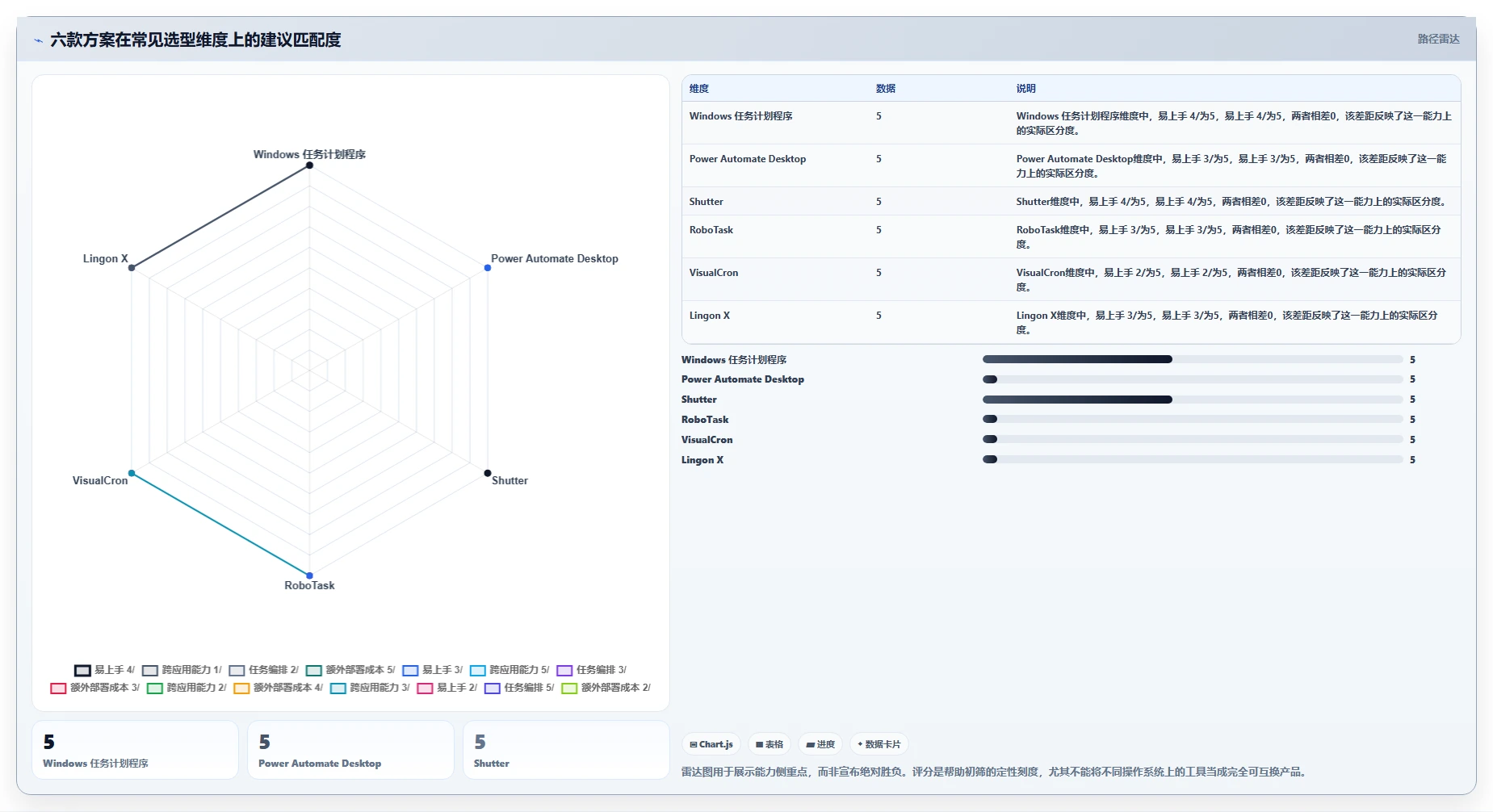Click the RoboTask radar axis label
1493x812 pixels.
[309, 585]
